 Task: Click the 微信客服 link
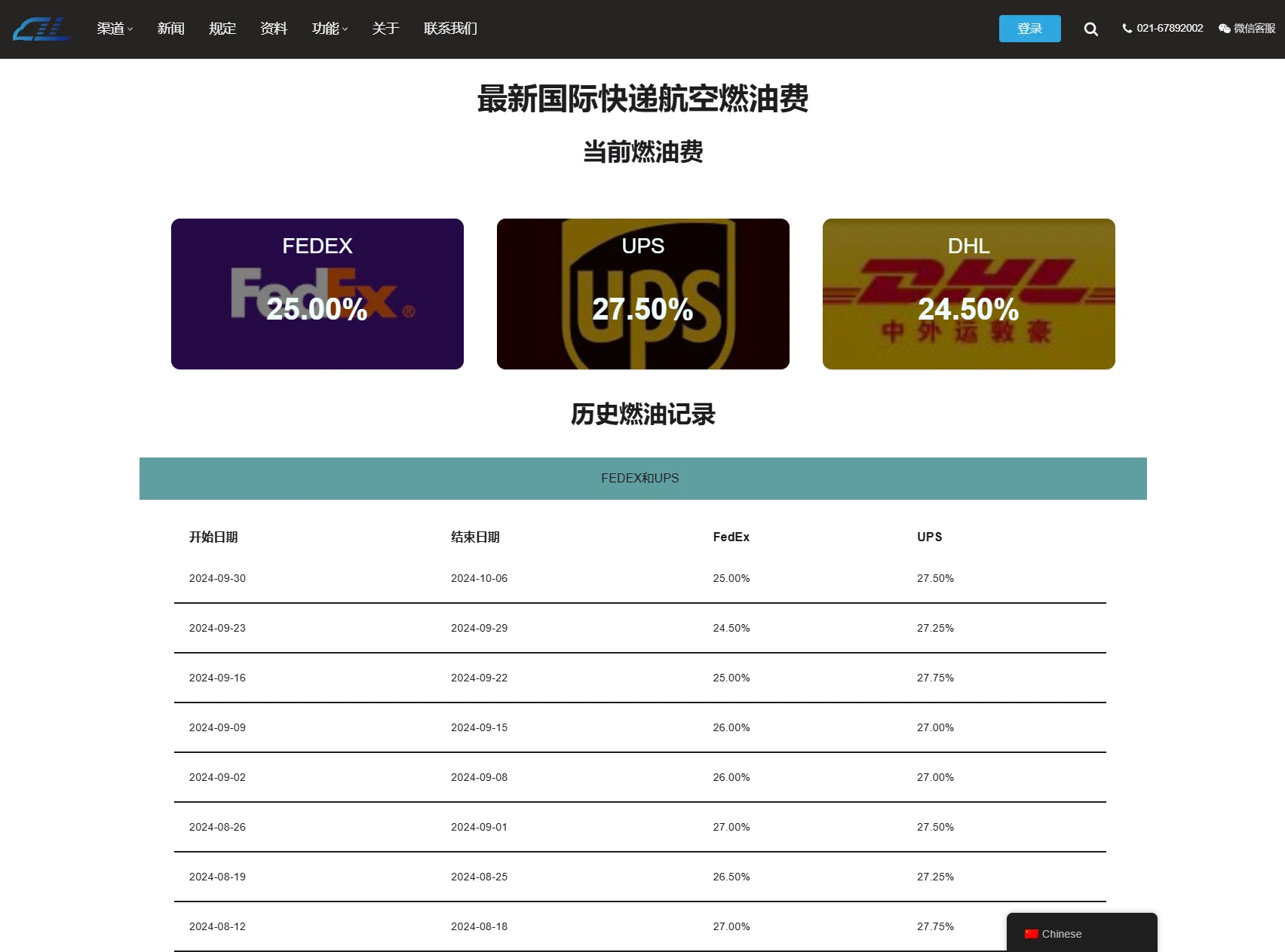pyautogui.click(x=1254, y=29)
